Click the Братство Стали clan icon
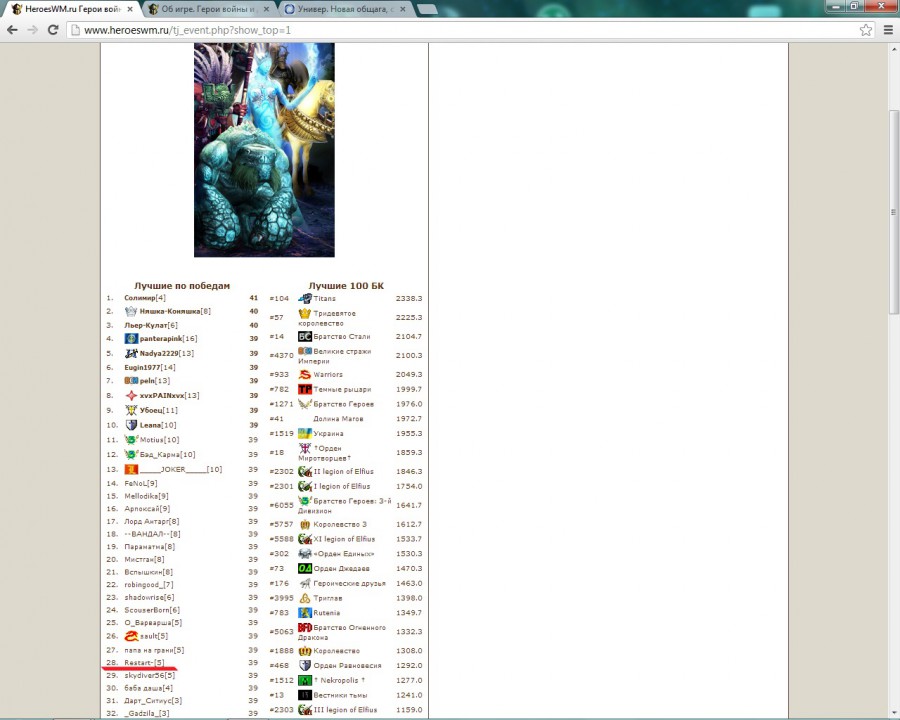 point(305,336)
